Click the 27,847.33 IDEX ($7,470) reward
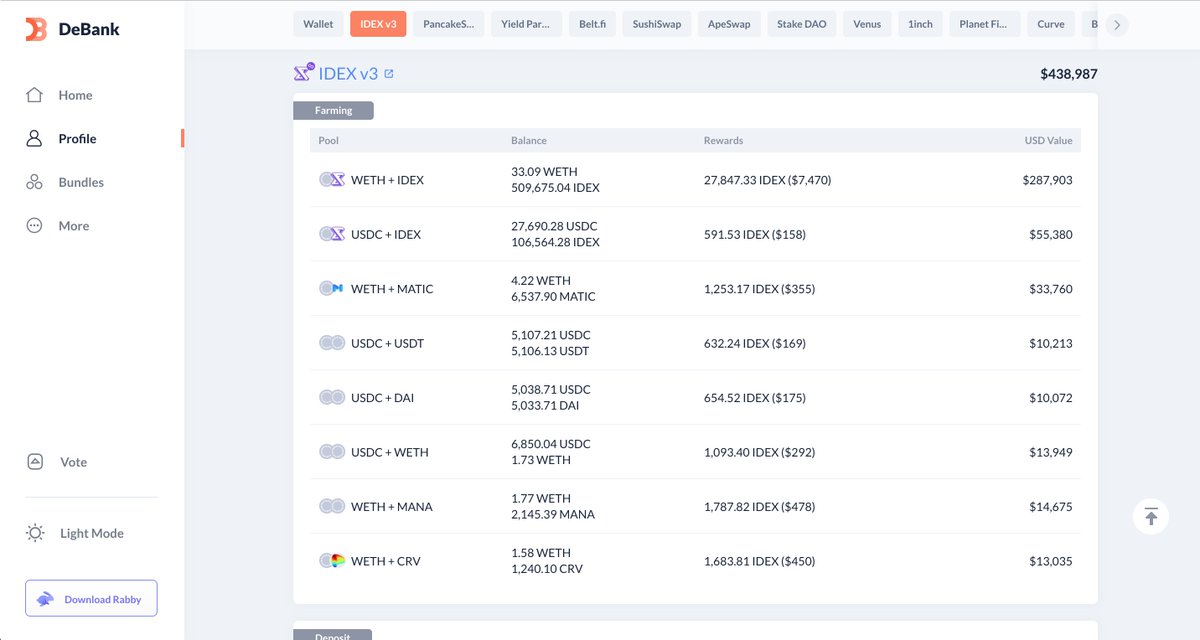 click(x=767, y=180)
